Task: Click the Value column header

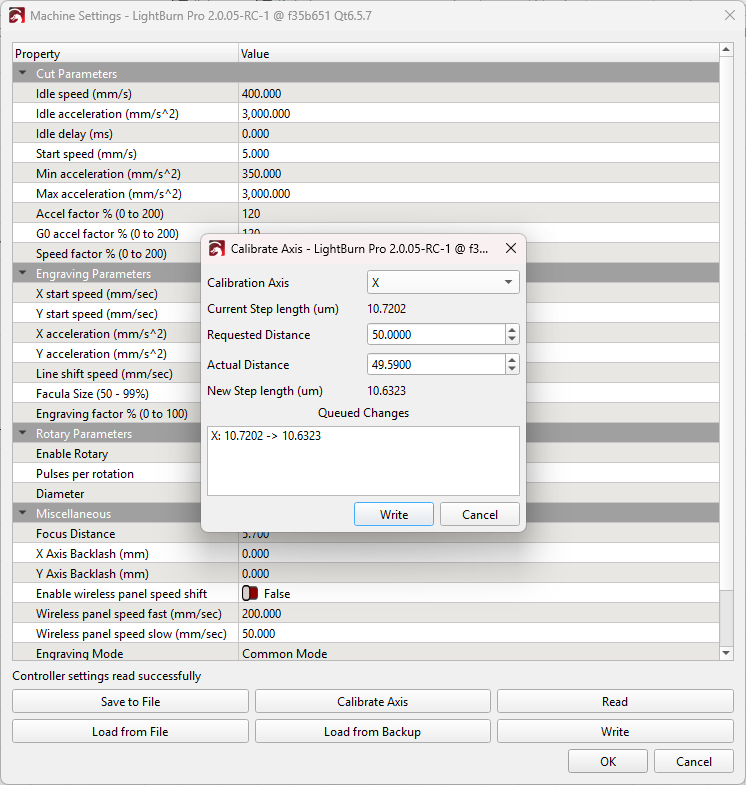Action: [479, 53]
